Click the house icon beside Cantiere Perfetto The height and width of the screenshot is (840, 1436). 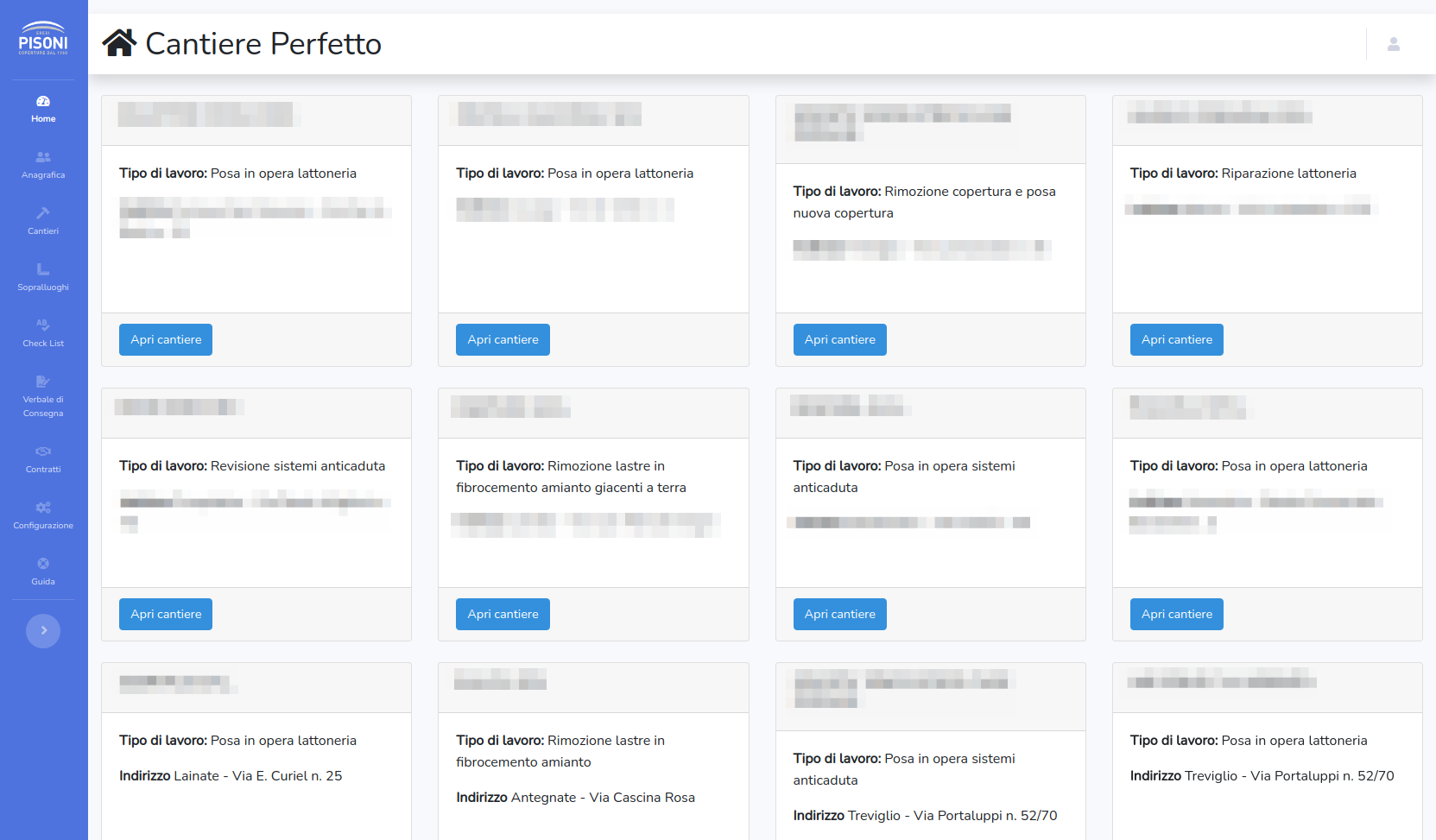[x=119, y=43]
